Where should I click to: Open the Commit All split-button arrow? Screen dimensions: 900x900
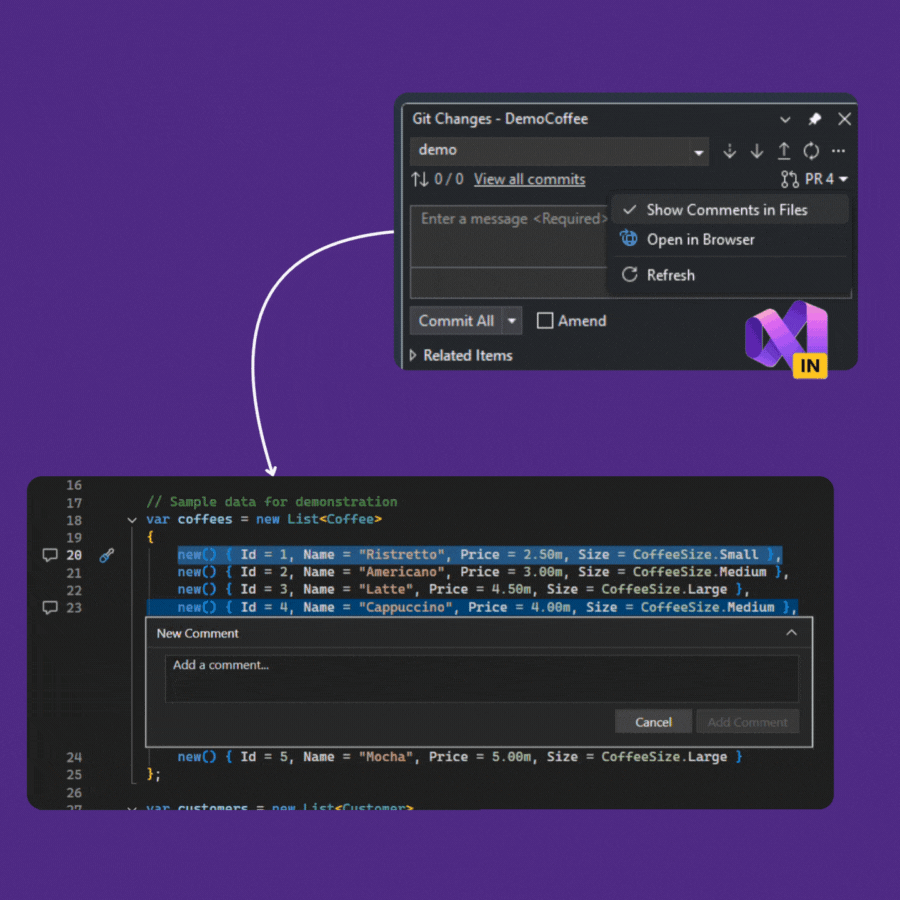pos(512,321)
